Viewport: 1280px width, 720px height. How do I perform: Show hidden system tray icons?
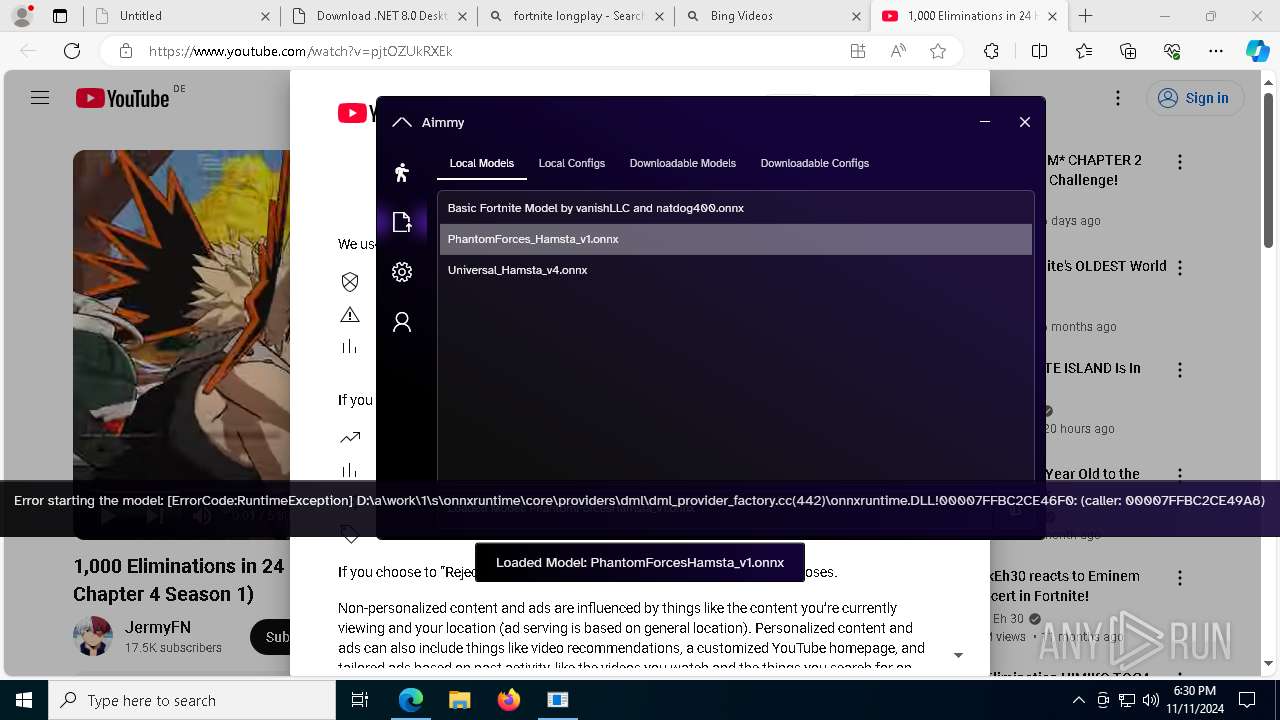[x=1079, y=700]
